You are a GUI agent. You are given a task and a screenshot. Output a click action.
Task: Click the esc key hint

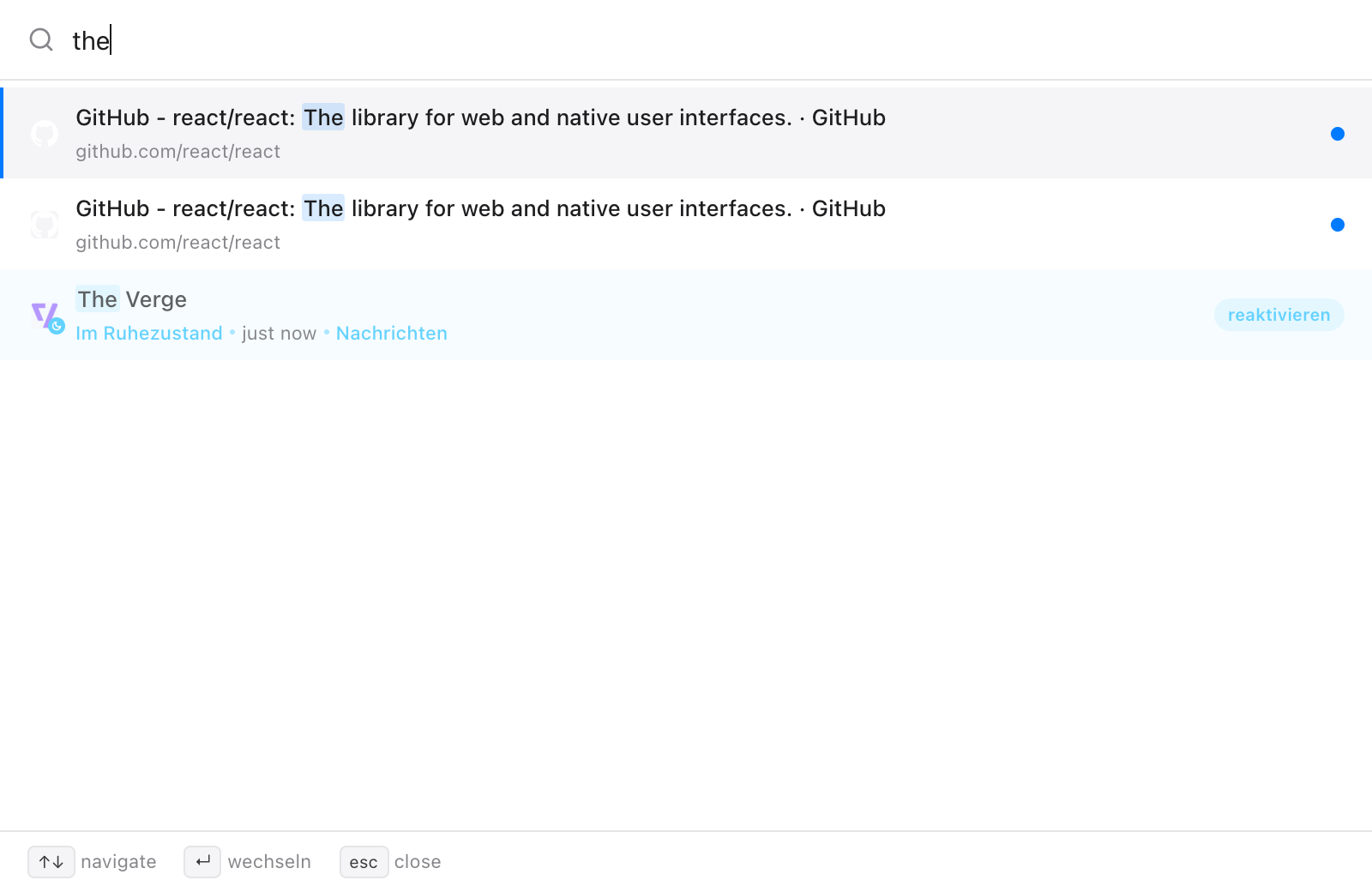pos(364,862)
